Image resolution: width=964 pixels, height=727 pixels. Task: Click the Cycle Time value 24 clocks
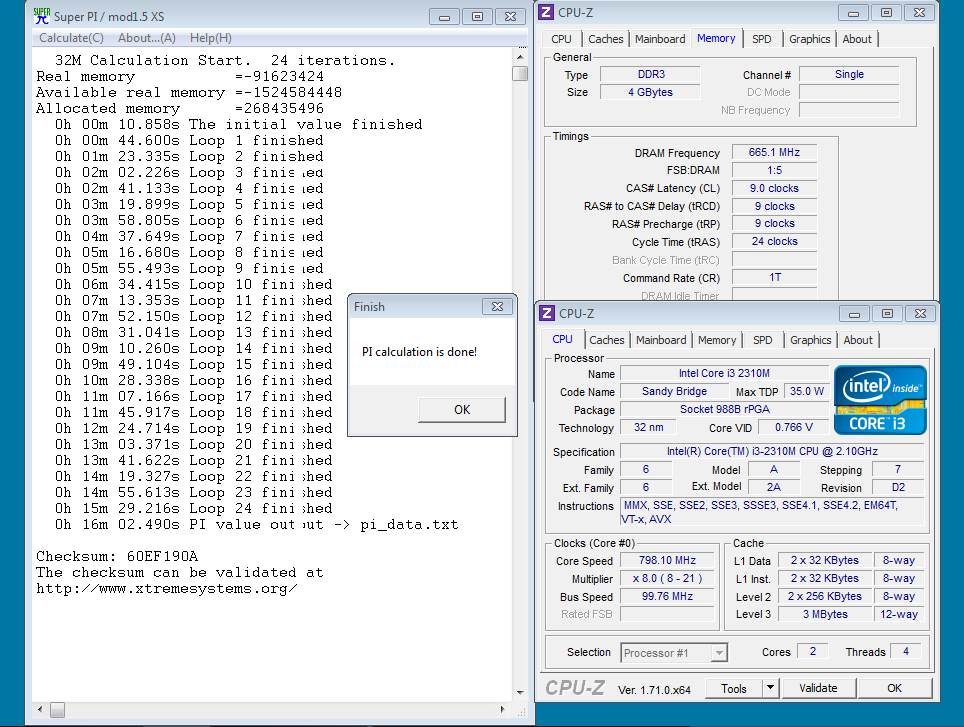(x=774, y=242)
